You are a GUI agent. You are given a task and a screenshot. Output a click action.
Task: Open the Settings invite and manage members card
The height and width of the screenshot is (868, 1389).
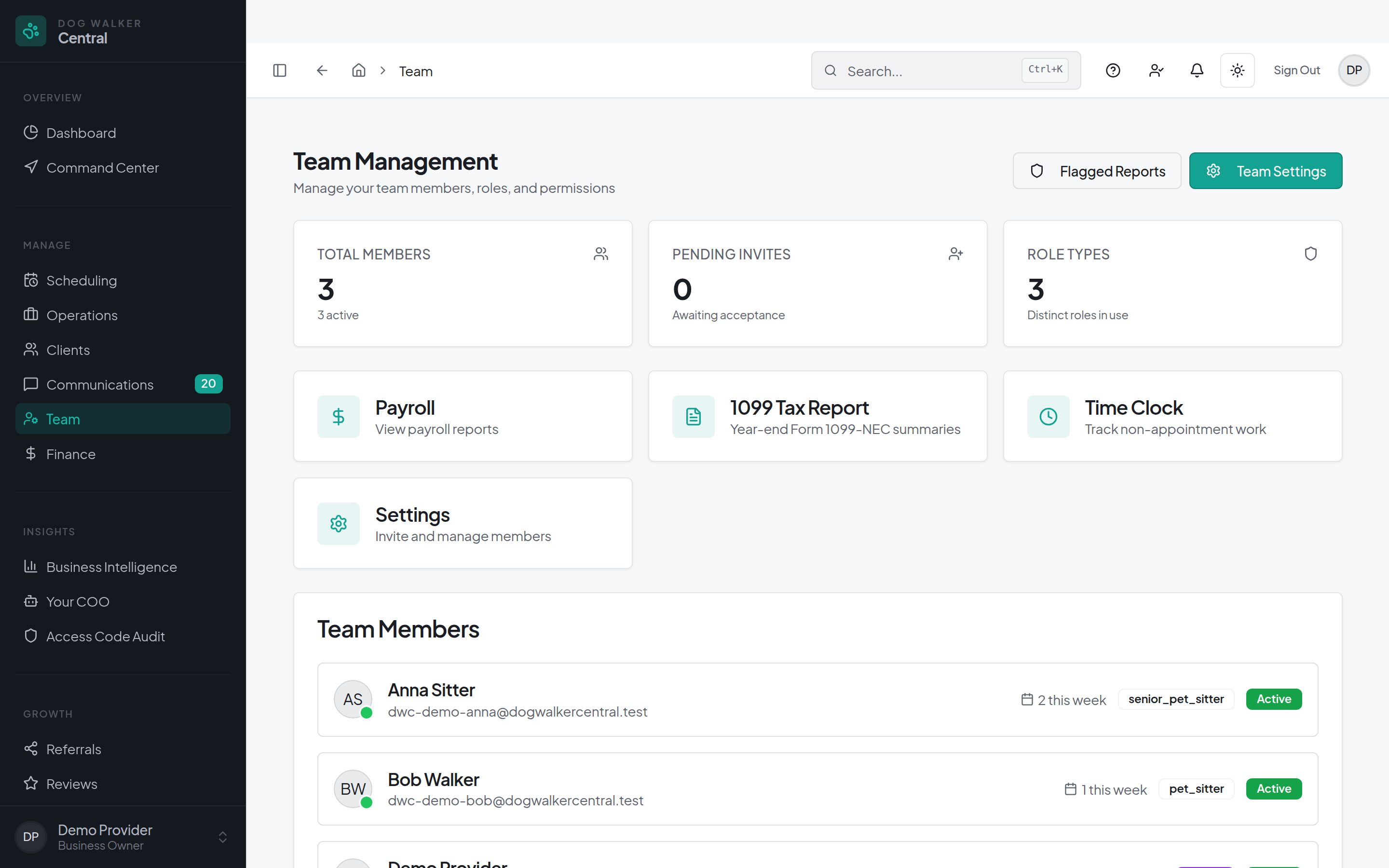tap(463, 523)
